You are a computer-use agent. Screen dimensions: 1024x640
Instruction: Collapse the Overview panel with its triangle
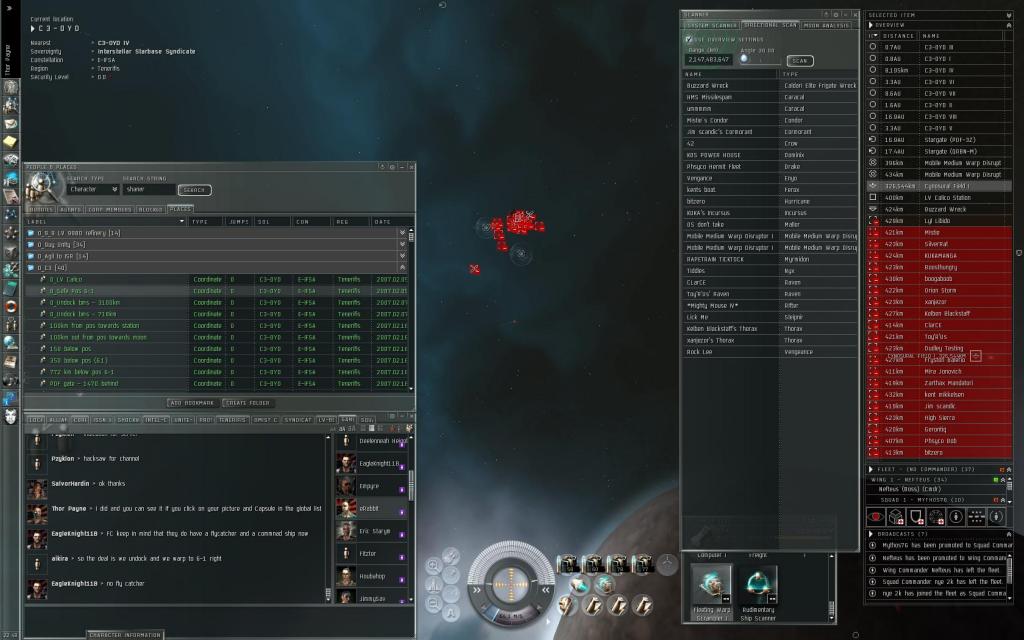tap(872, 25)
